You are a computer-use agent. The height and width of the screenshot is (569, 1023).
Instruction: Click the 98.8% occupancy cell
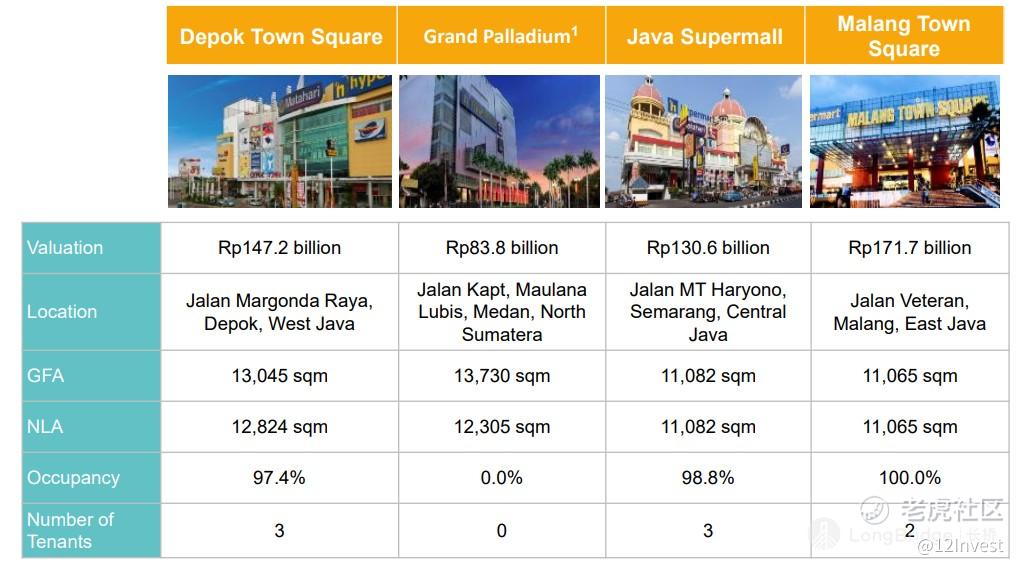708,478
